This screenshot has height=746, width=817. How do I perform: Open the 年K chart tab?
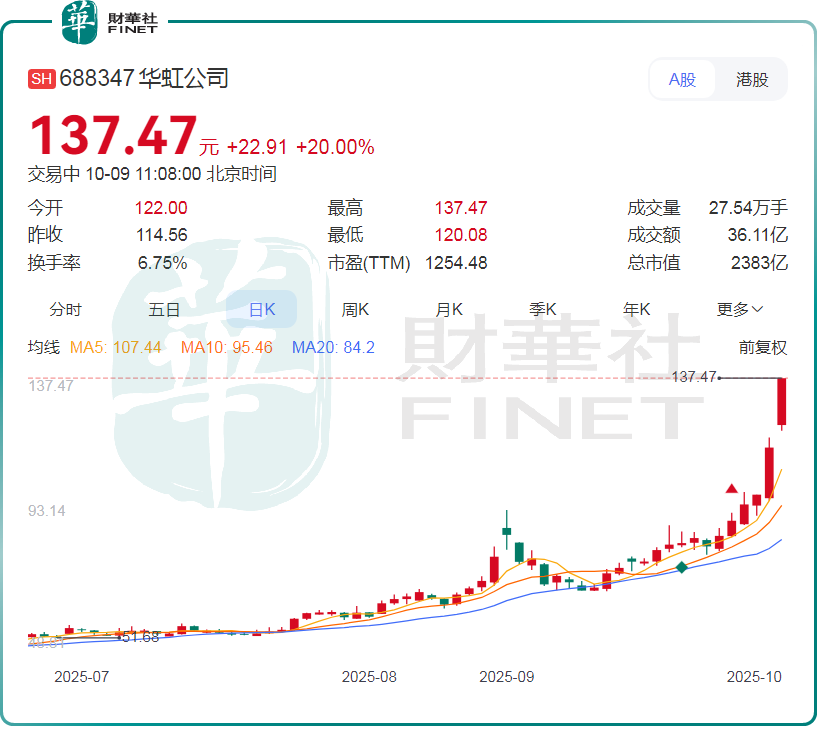[637, 310]
